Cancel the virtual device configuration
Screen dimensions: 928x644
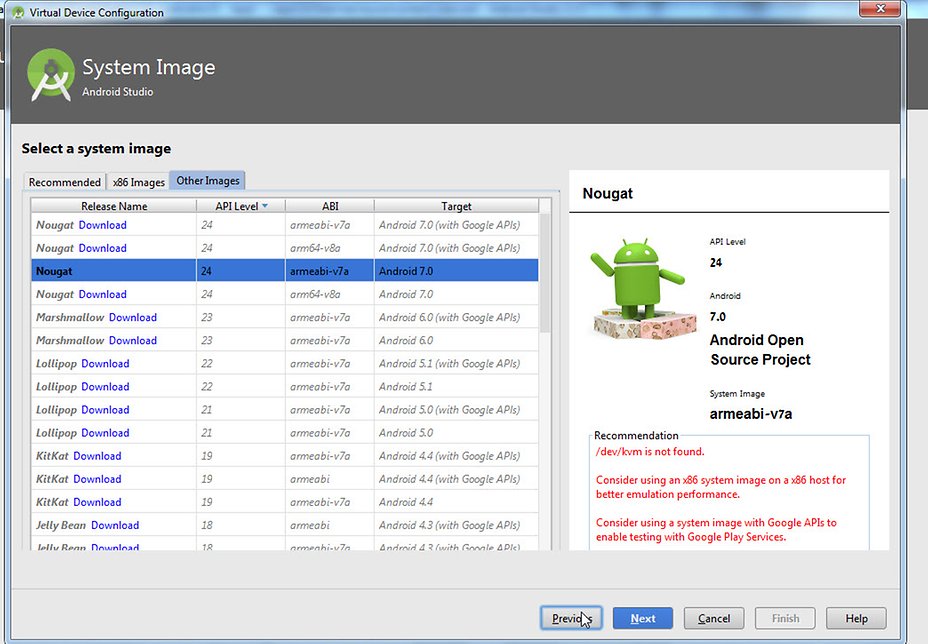click(714, 619)
